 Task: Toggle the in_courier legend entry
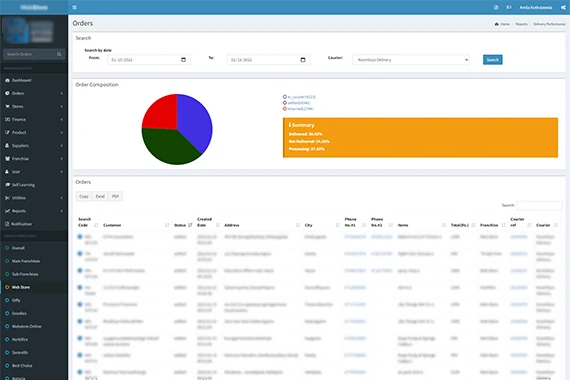299,97
